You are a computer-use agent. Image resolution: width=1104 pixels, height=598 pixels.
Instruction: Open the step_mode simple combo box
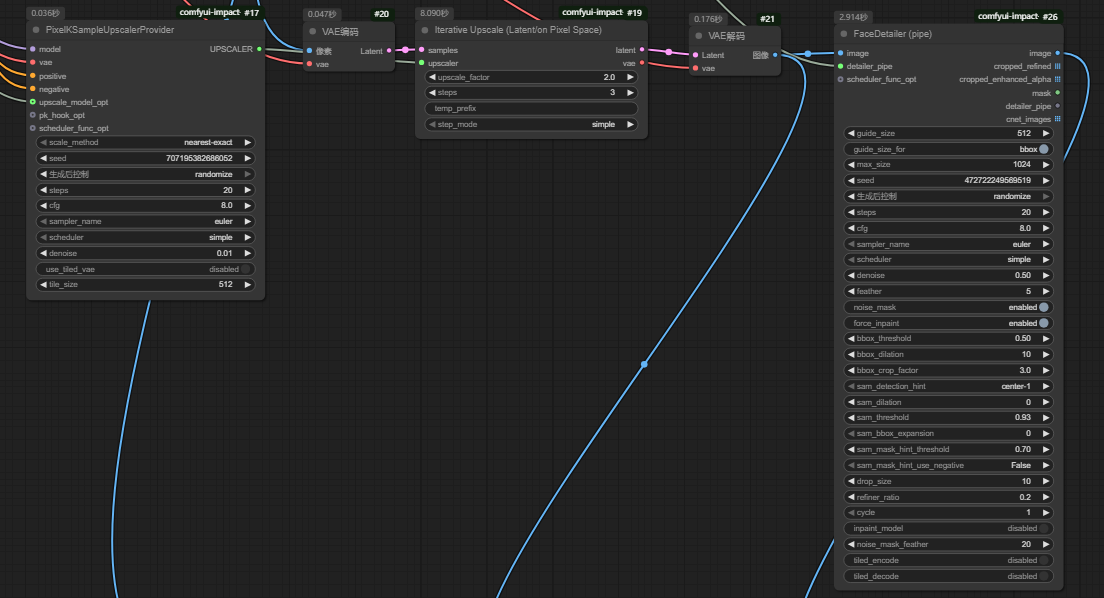[531, 124]
